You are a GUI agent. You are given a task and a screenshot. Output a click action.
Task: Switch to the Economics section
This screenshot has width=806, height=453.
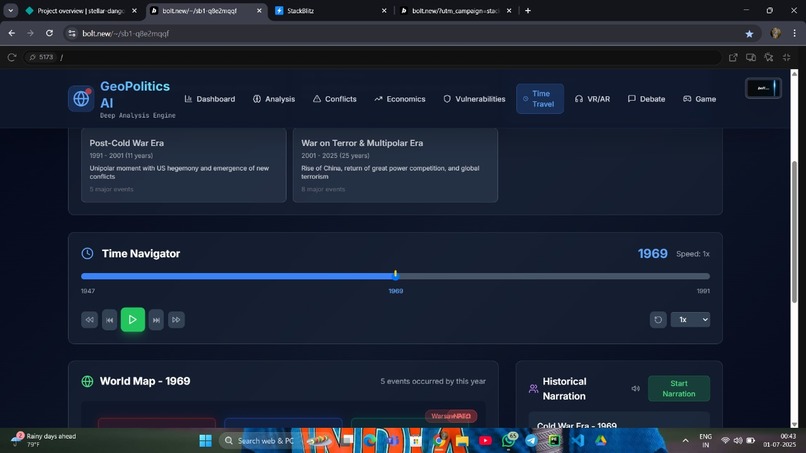pos(400,99)
